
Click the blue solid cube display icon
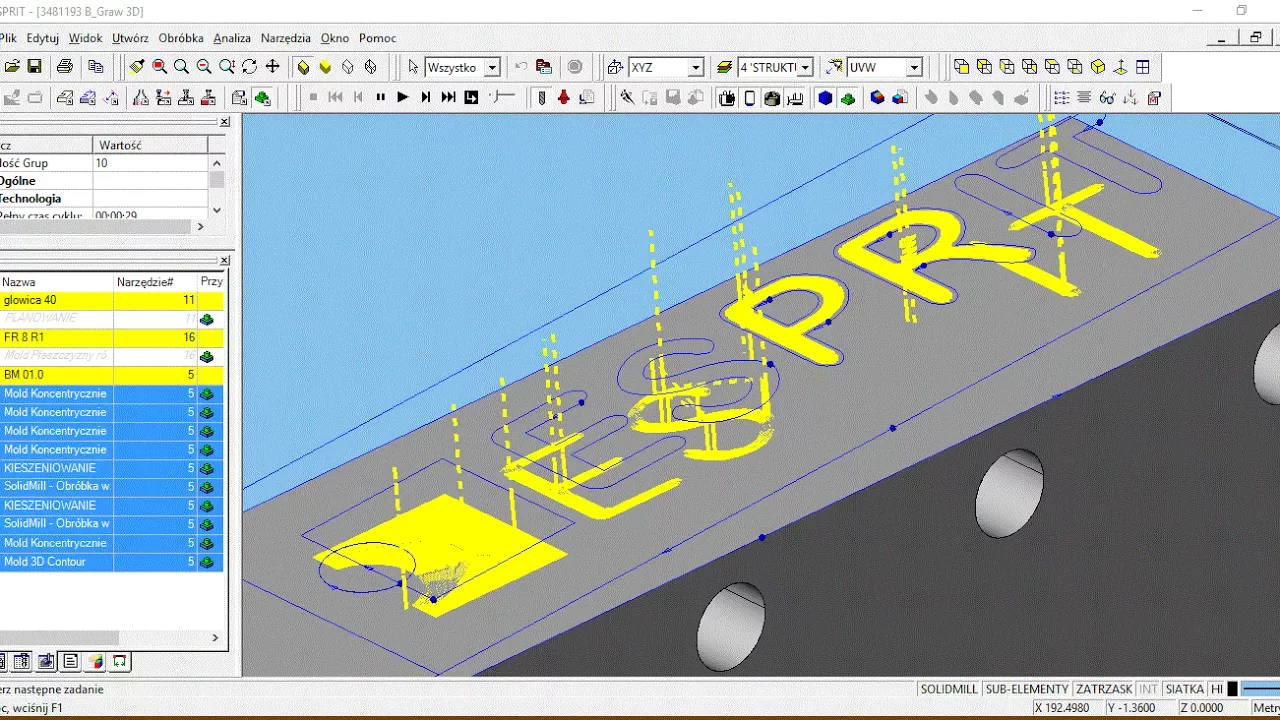tap(825, 97)
